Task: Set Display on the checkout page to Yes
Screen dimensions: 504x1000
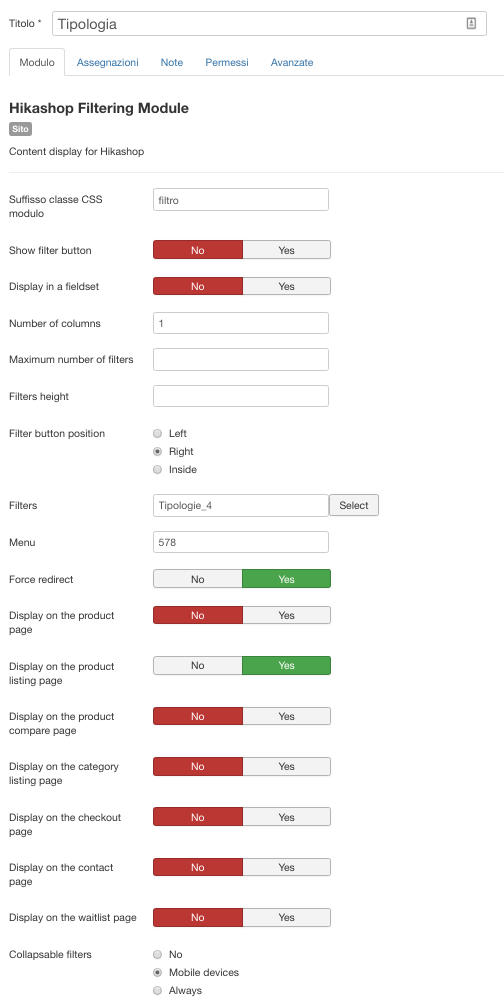Action: pos(286,817)
